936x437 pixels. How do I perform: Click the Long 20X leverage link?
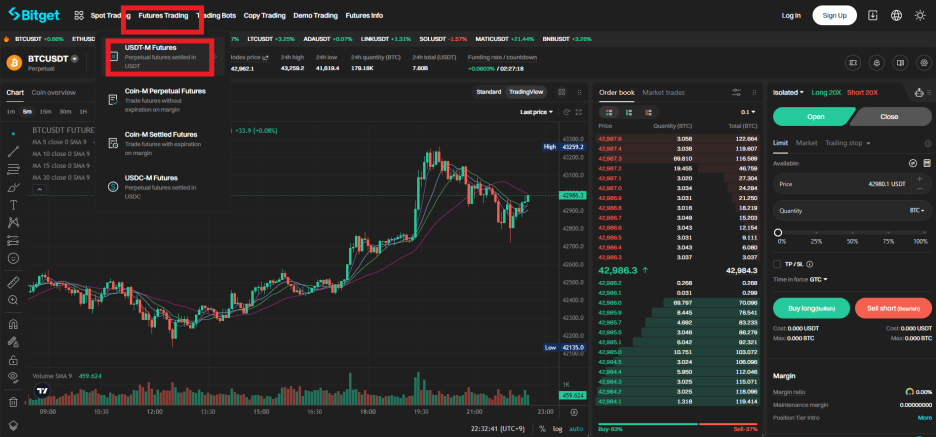coord(826,93)
